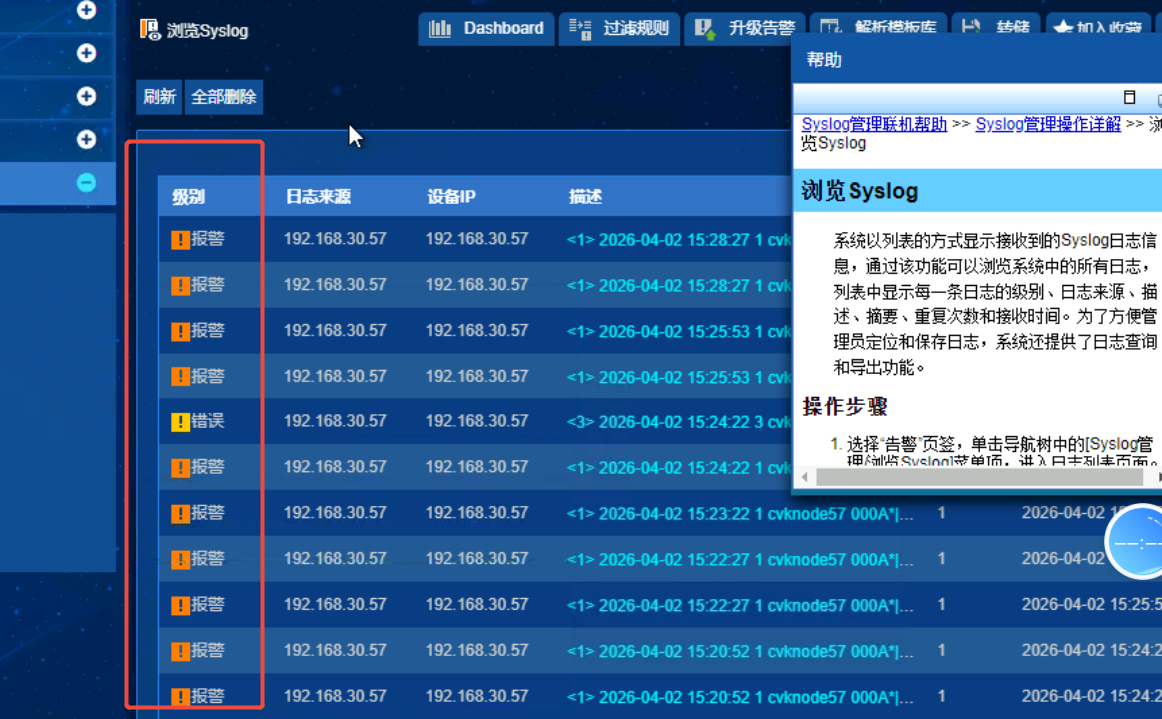Click the 浏览Syslog page title icon
Screen dimensions: 1162x719
pyautogui.click(x=150, y=30)
